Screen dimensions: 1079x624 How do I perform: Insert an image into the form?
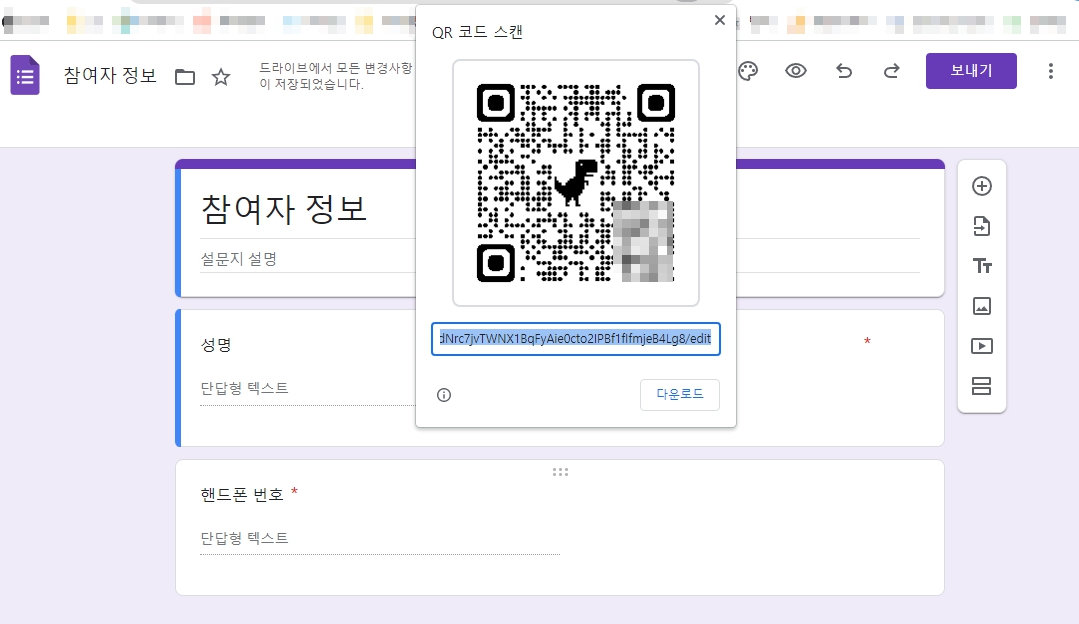point(981,306)
